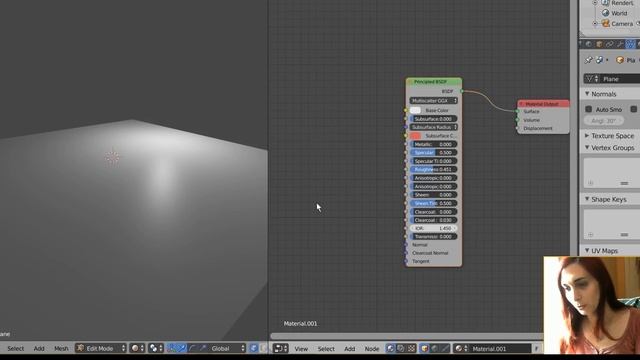The height and width of the screenshot is (360, 640).
Task: Select the scale manipulator icon
Action: (202, 349)
